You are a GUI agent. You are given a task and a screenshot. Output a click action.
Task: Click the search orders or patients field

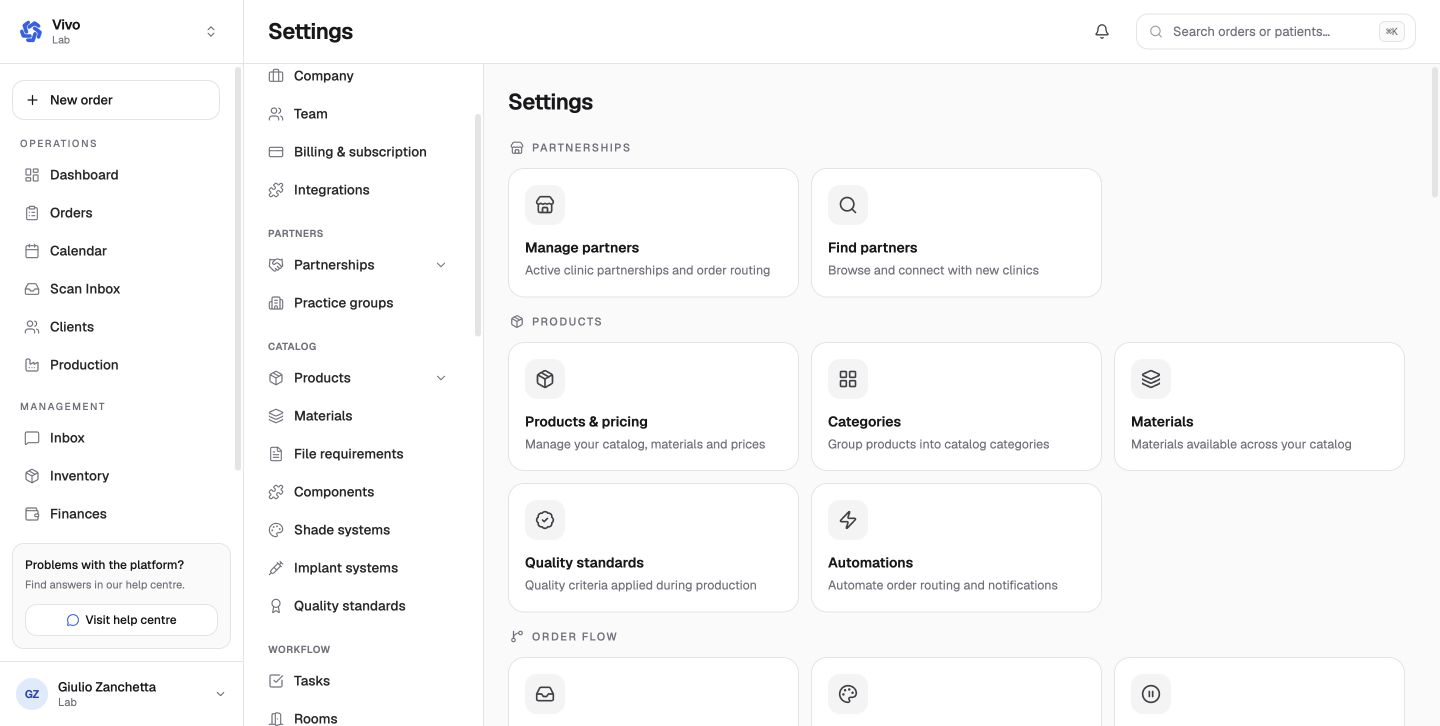1275,31
